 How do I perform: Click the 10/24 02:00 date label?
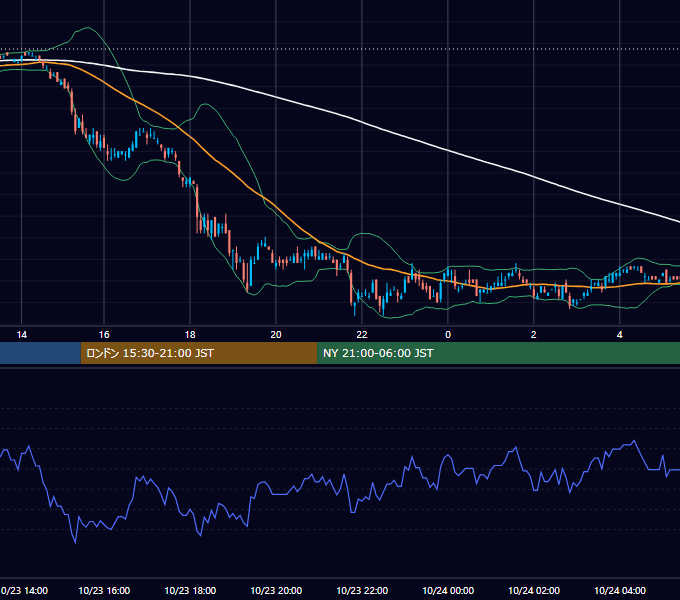click(x=534, y=590)
